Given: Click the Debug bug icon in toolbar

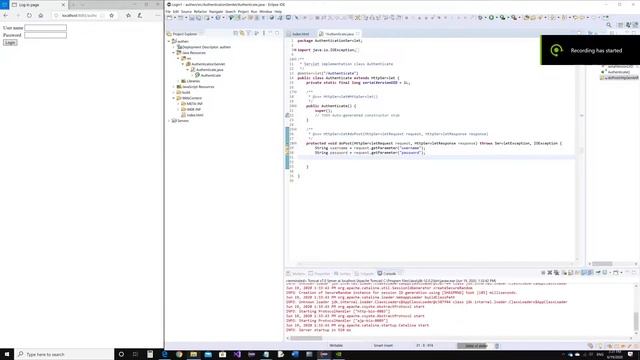Looking at the screenshot, I should (x=480, y=18).
